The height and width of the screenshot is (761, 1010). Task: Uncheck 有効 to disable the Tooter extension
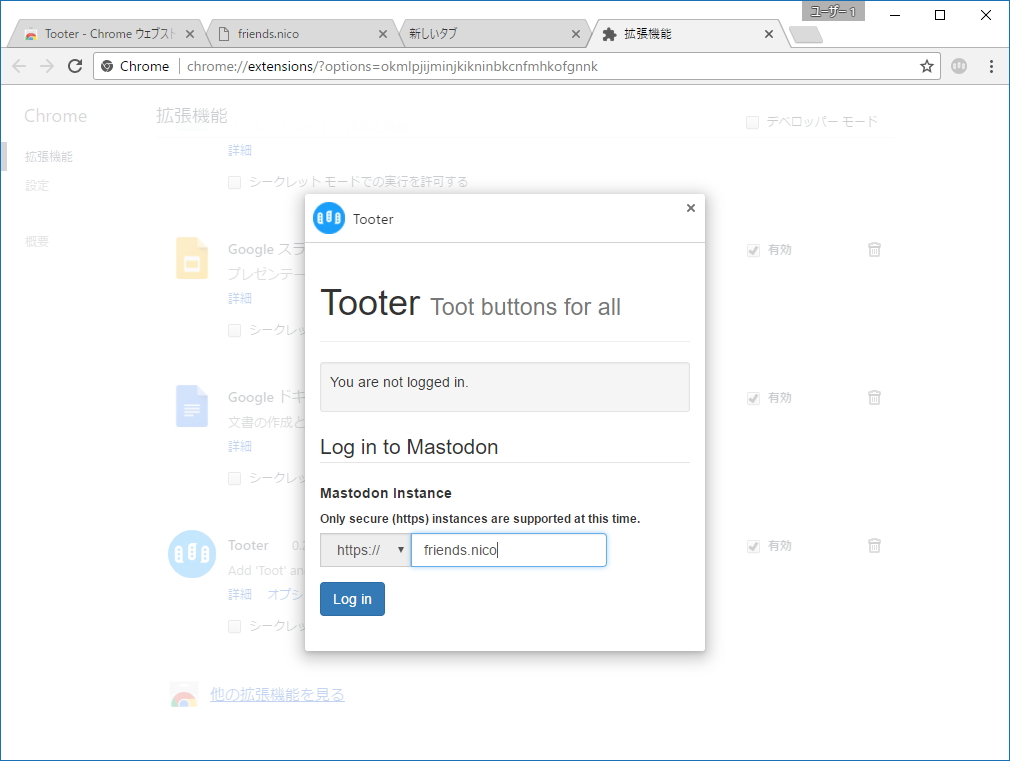pyautogui.click(x=753, y=546)
